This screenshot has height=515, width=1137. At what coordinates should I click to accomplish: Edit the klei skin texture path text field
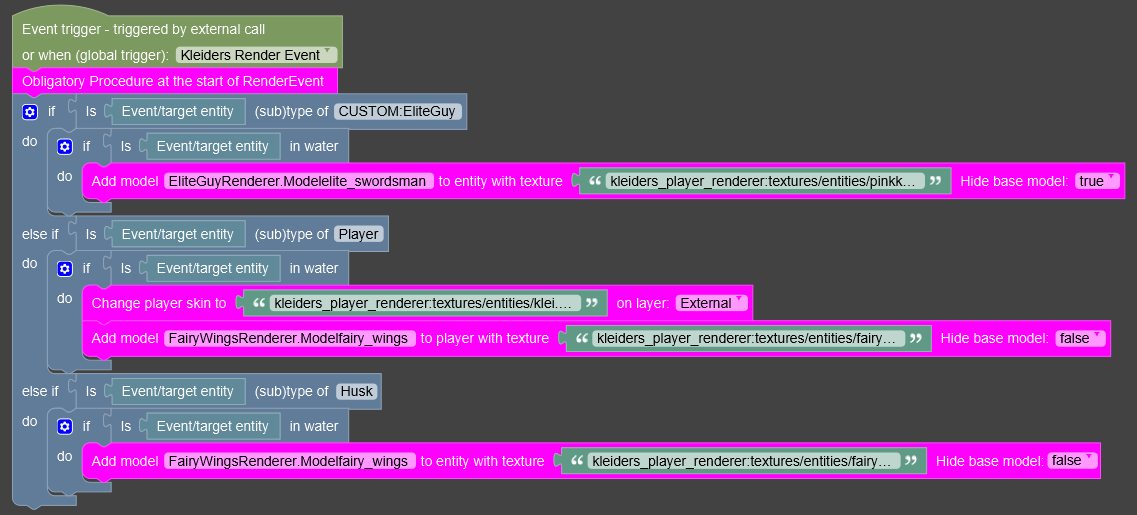[425, 303]
